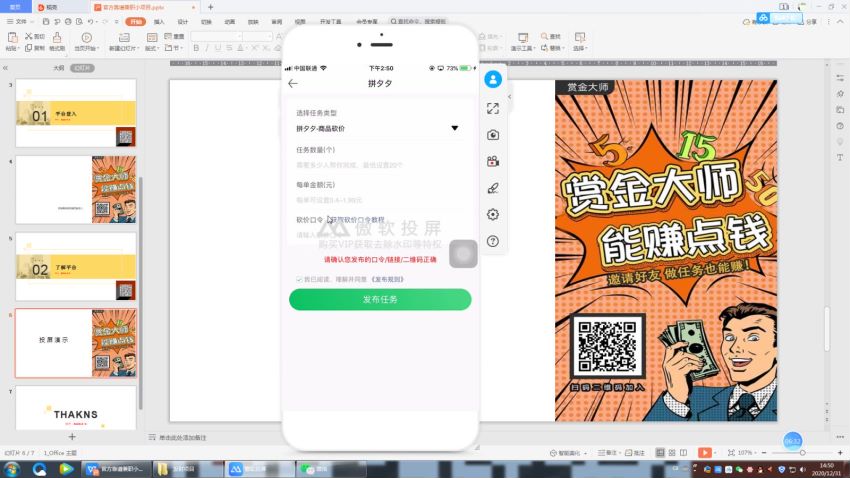The height and width of the screenshot is (478, 850).
Task: Add a new slide with the plus below thumbnails
Action: [72, 436]
